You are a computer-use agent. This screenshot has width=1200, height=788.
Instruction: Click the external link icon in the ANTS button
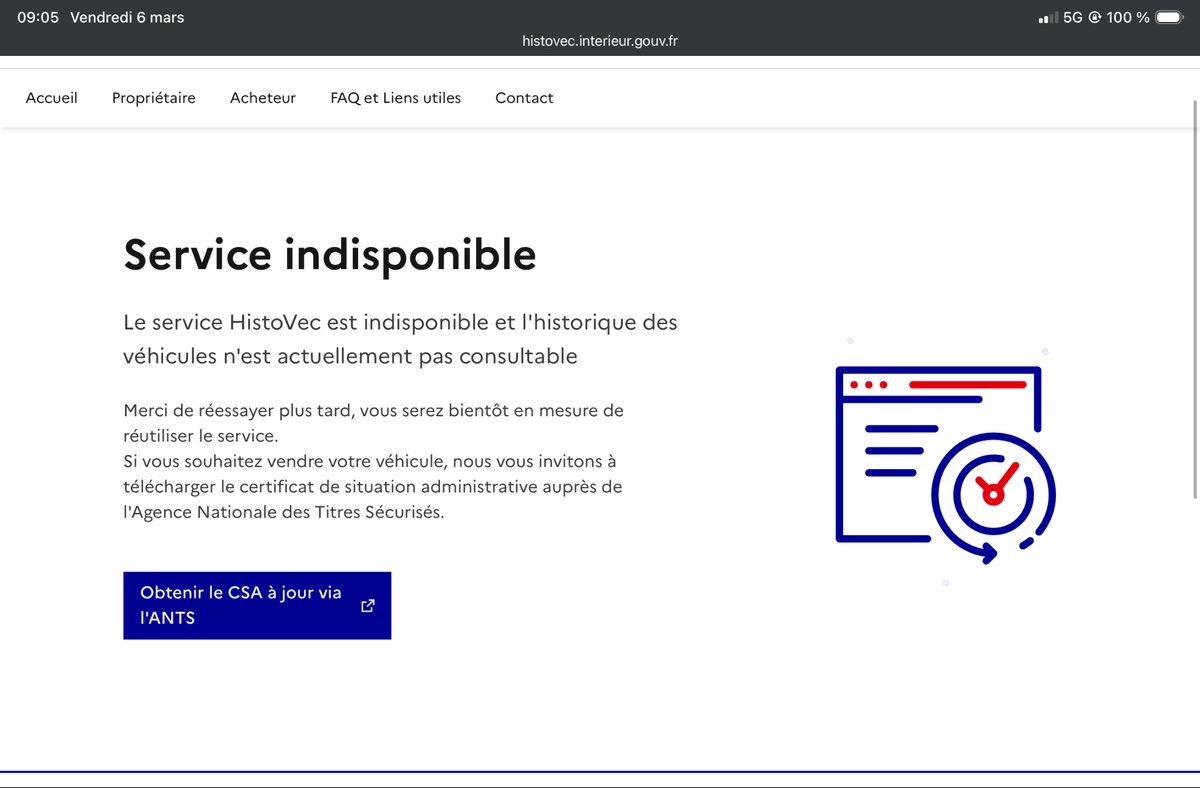(x=368, y=605)
